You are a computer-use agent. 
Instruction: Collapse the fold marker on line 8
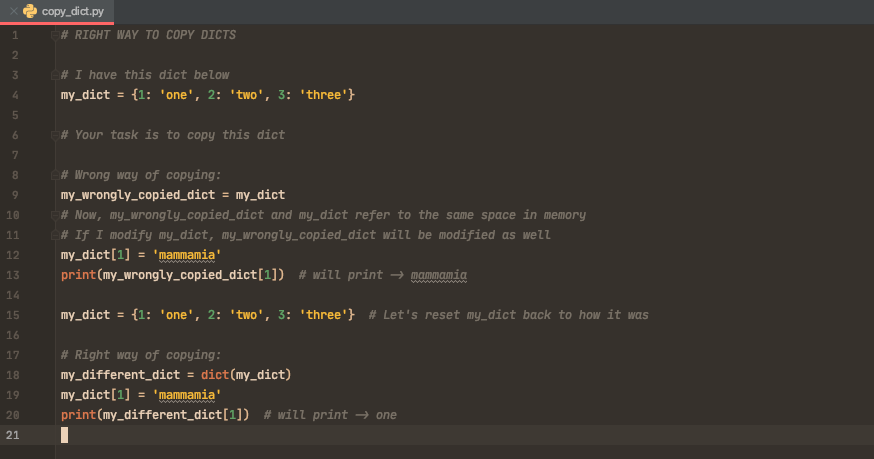[55, 176]
